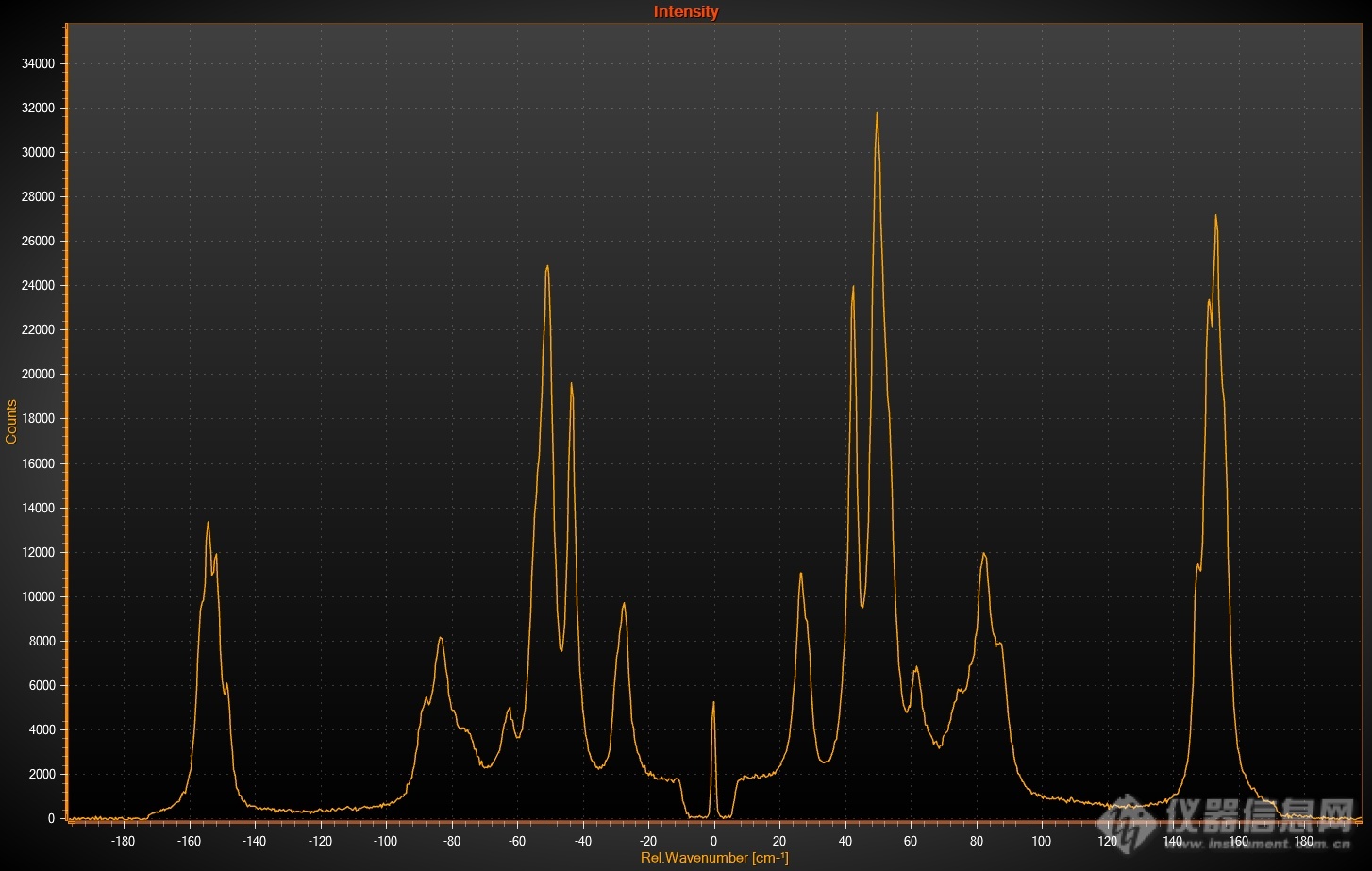Screen dimensions: 1372x871
Task: Select the '22000' y-axis tick label
Action: click(39, 329)
